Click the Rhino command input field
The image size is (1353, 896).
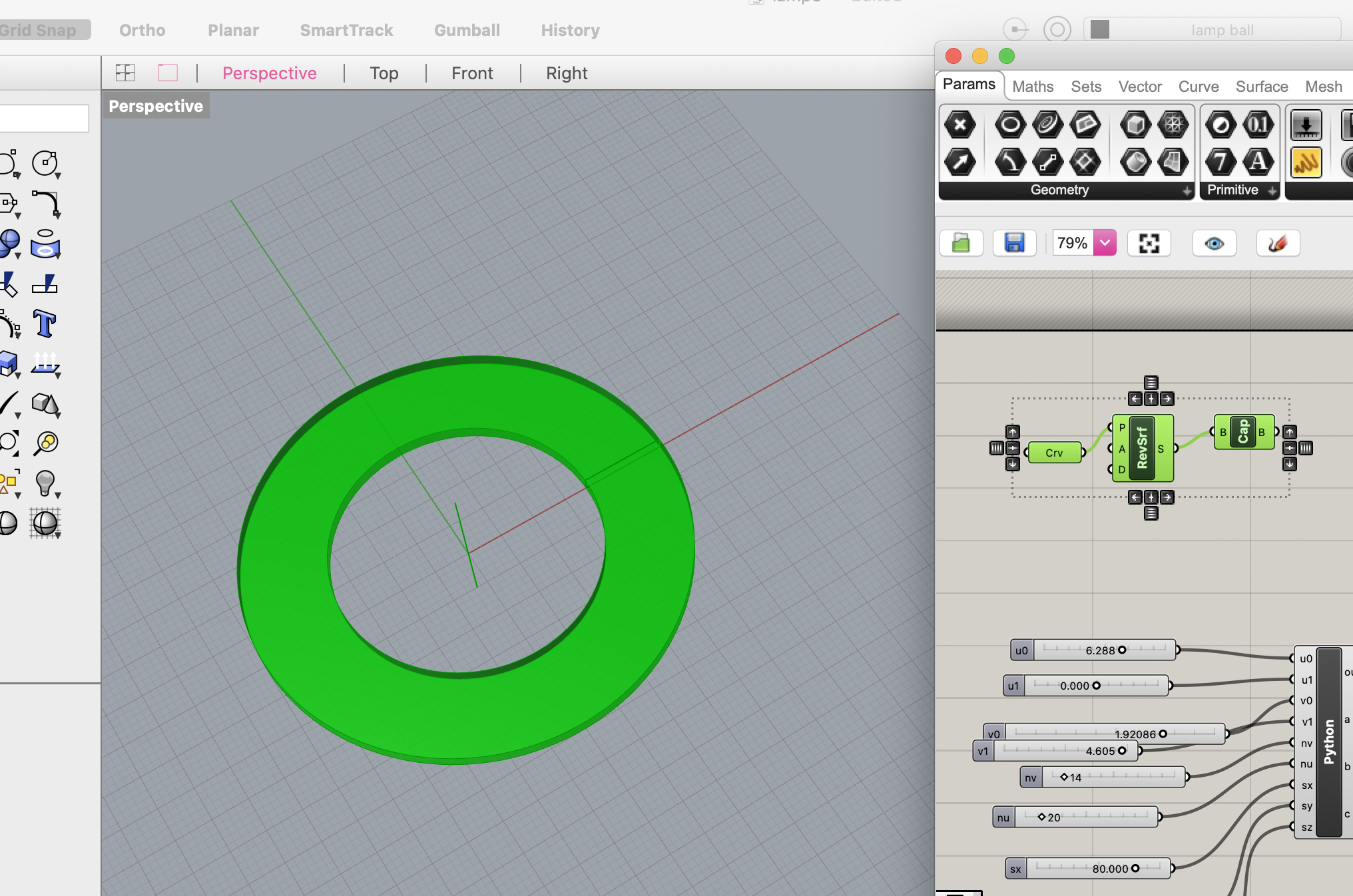coord(44,118)
